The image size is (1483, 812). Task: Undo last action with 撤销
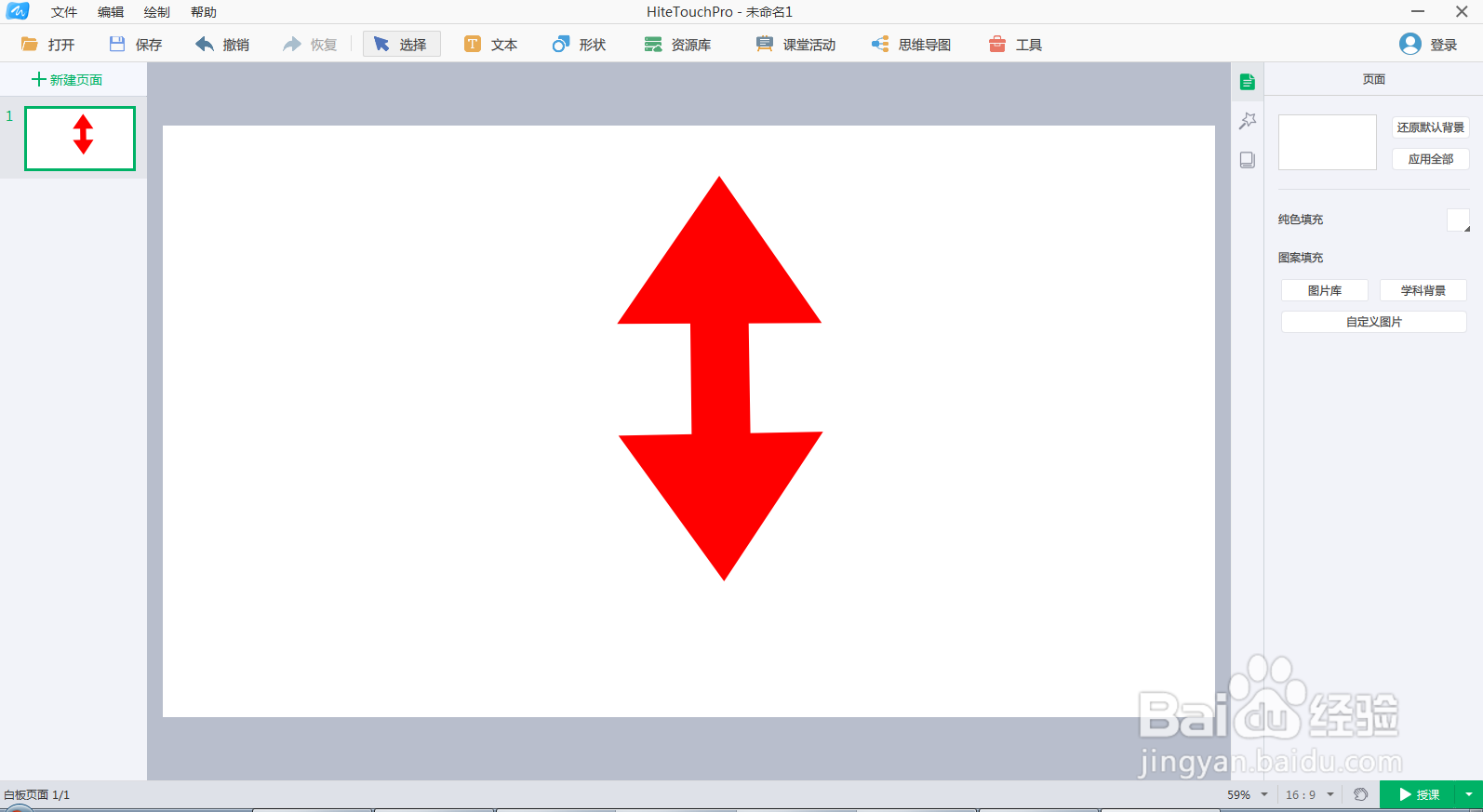[x=222, y=44]
